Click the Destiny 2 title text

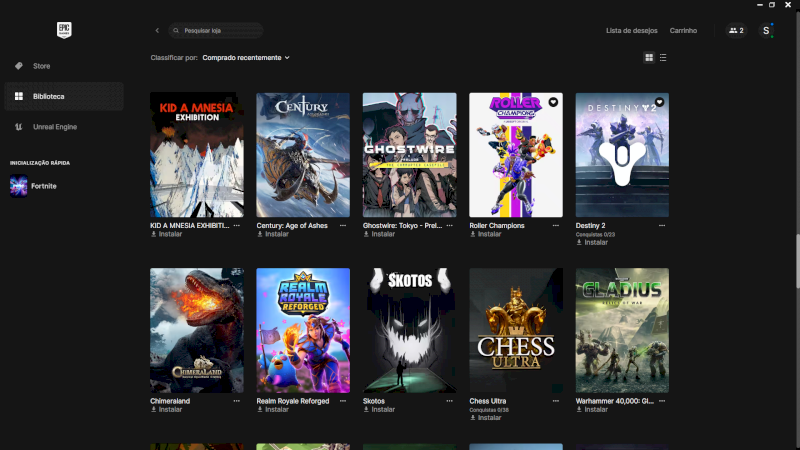[x=590, y=226]
